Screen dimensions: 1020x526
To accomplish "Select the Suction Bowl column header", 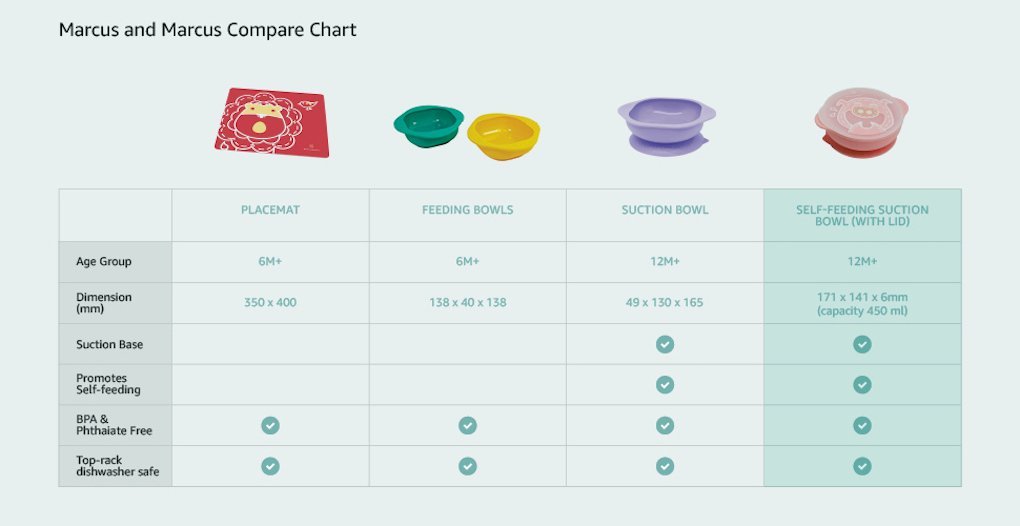I will tap(665, 211).
